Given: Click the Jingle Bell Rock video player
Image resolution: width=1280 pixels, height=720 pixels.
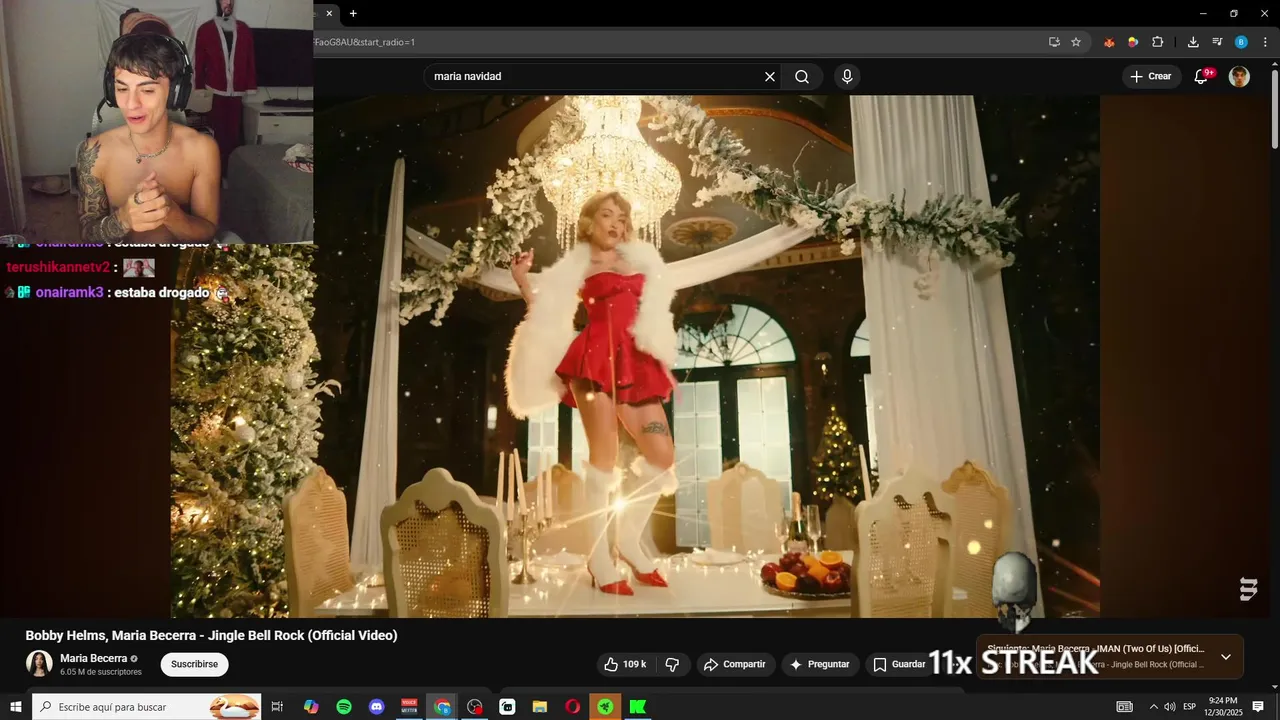Looking at the screenshot, I should click(x=635, y=356).
